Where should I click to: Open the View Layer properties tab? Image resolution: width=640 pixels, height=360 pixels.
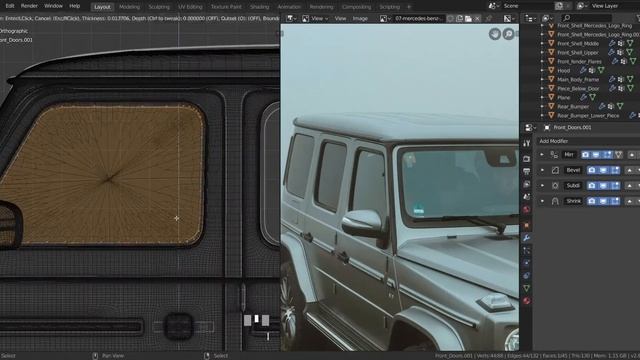click(x=527, y=184)
